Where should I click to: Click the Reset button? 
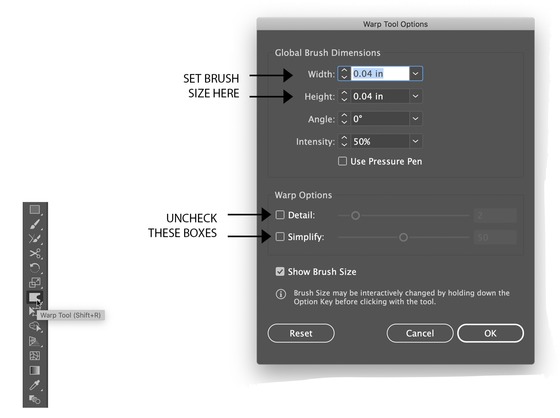pos(301,333)
